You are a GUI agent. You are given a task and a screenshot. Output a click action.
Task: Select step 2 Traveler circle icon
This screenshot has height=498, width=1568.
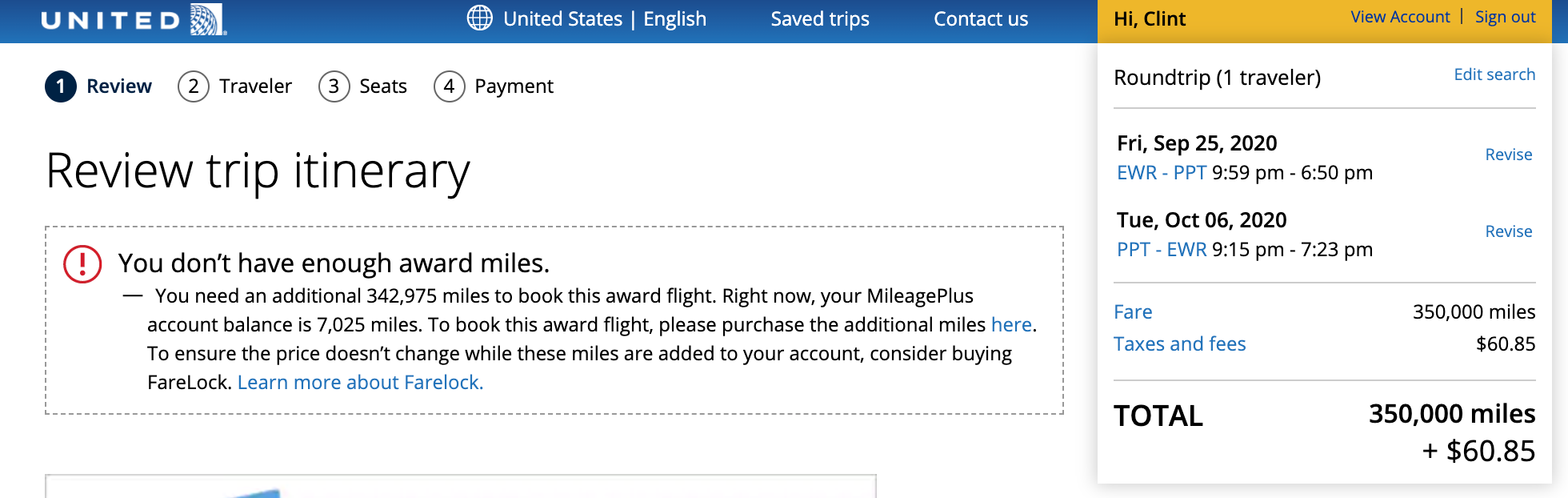point(194,86)
